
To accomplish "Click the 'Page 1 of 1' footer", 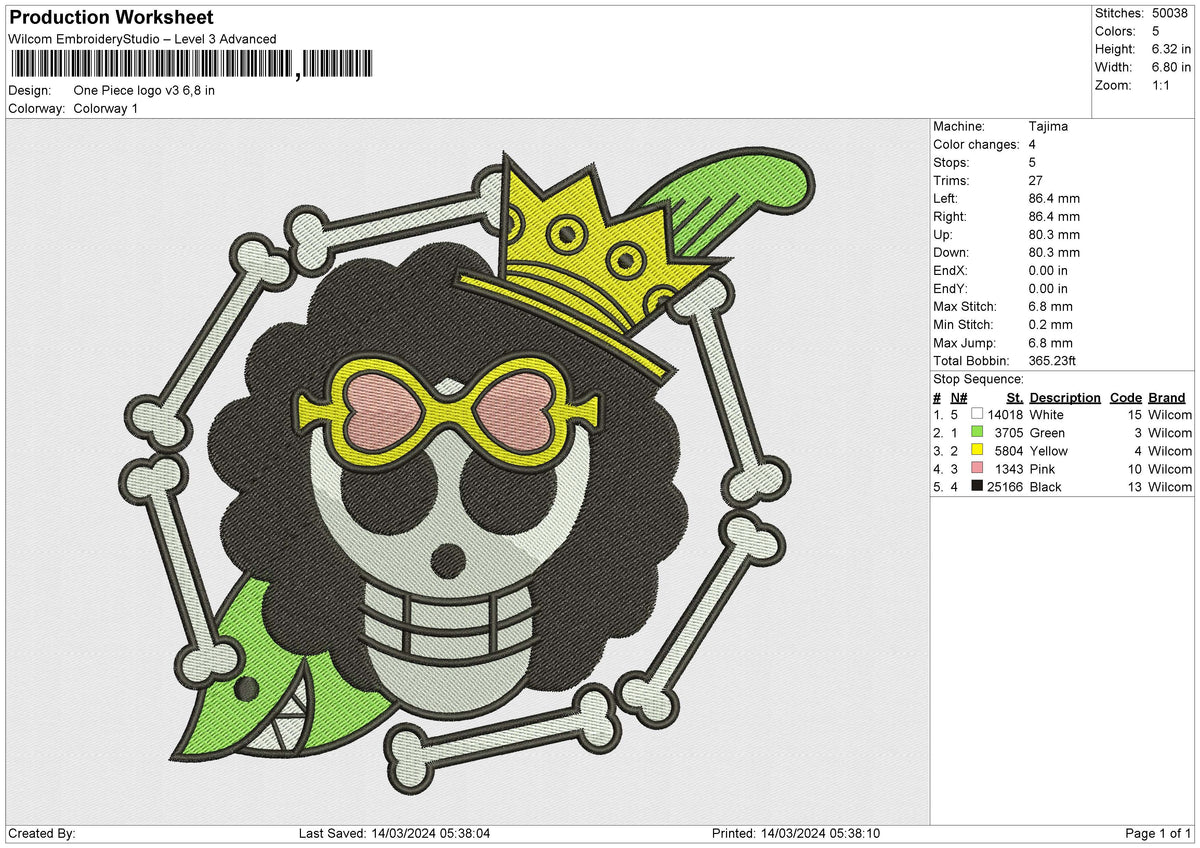I will pyautogui.click(x=1158, y=833).
